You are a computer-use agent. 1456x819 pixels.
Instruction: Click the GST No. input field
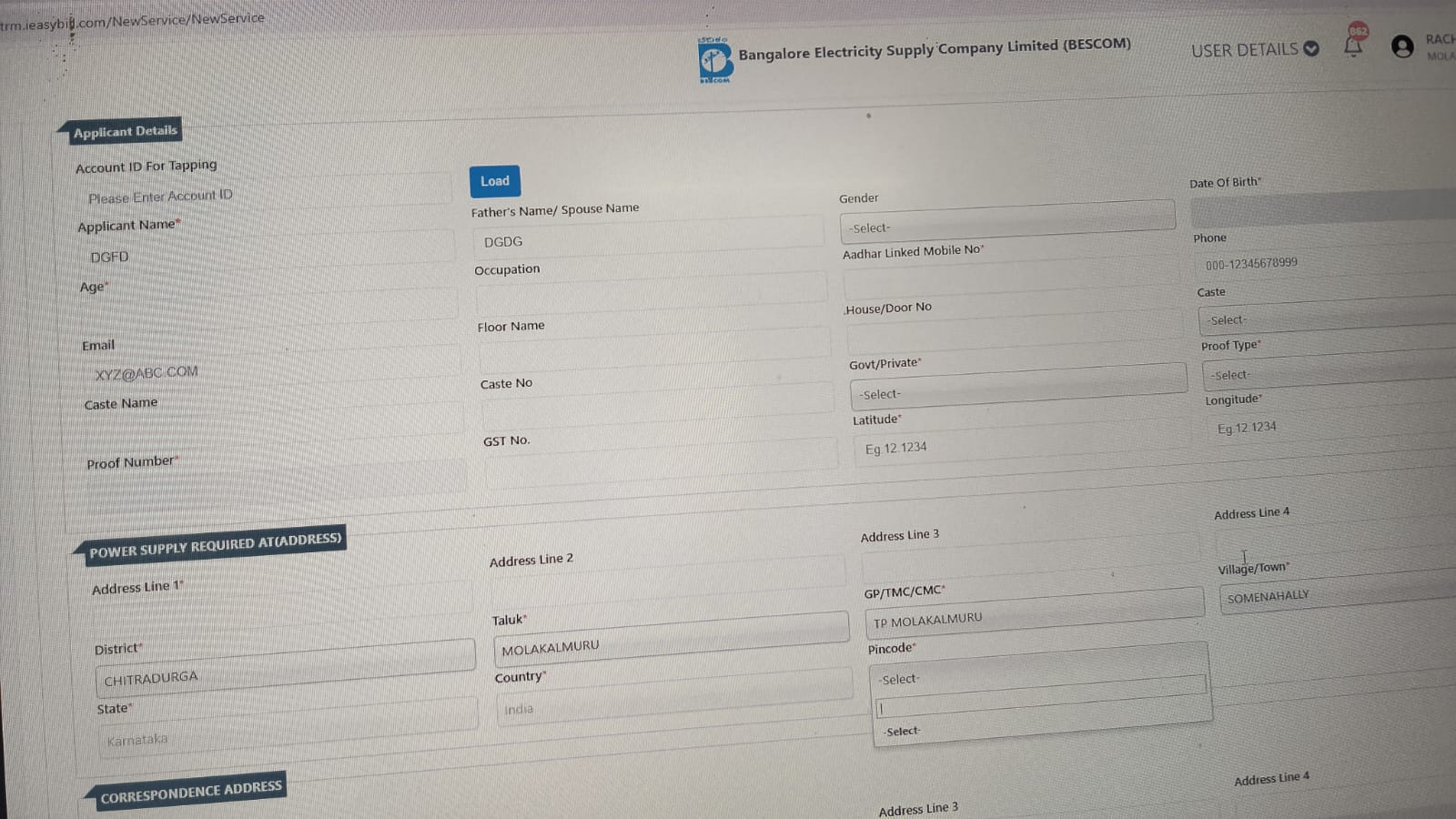pyautogui.click(x=662, y=462)
